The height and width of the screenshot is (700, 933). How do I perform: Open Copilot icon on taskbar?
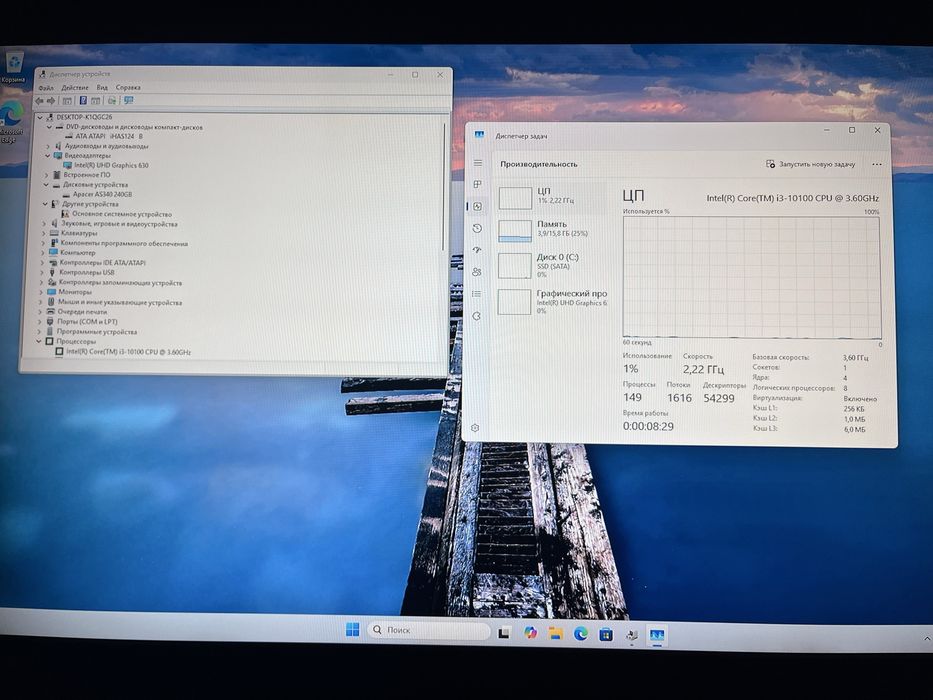(530, 633)
